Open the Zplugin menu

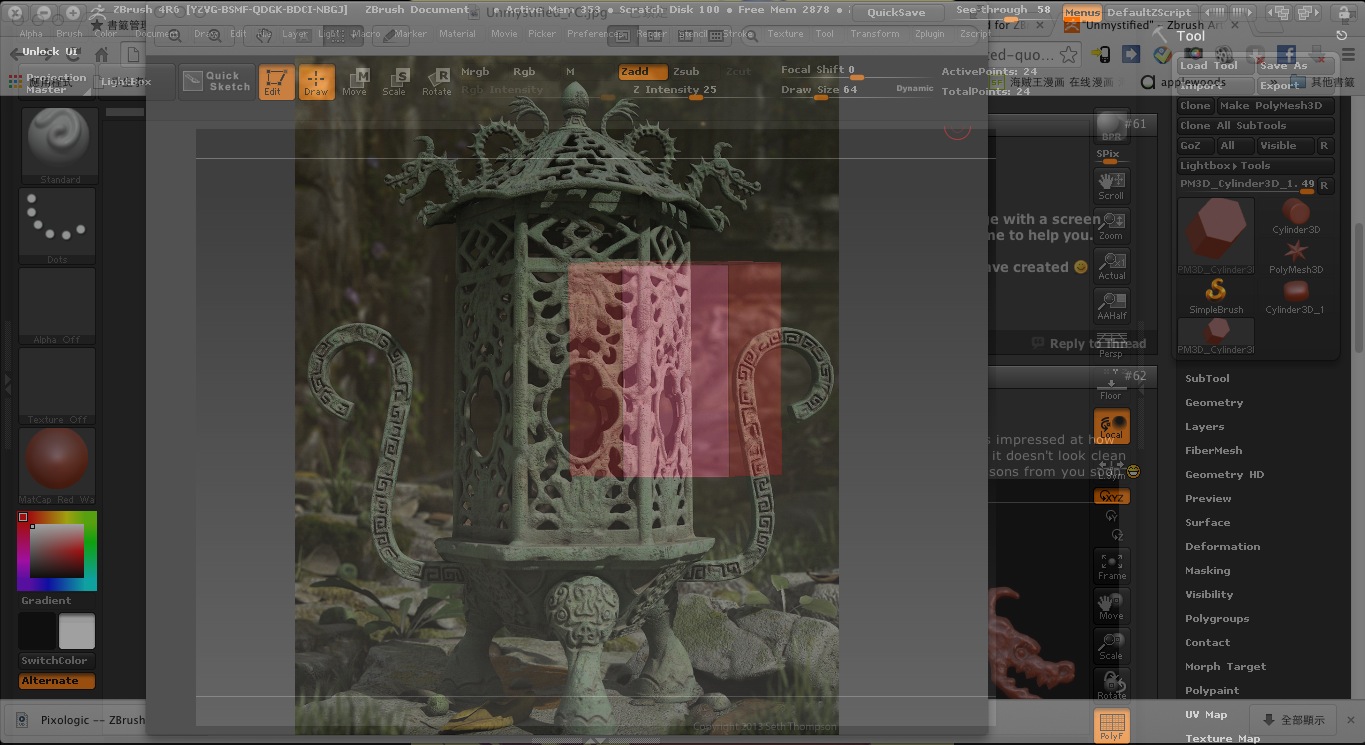coord(930,34)
